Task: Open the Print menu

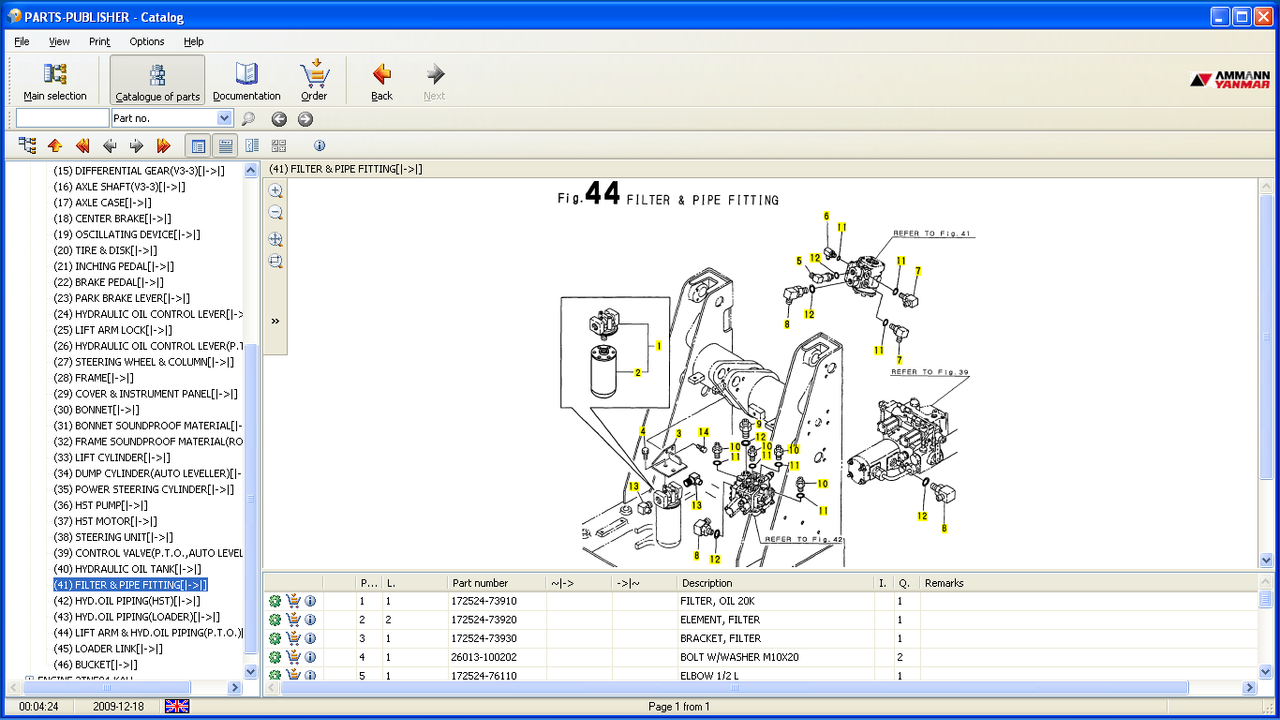Action: pos(99,42)
